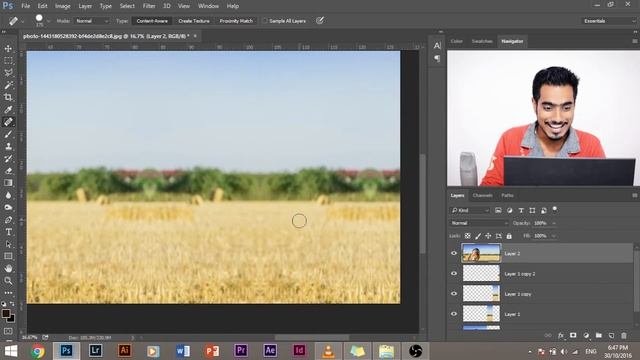Screen dimensions: 640x360
Task: Select the Pen tool
Action: point(8,220)
